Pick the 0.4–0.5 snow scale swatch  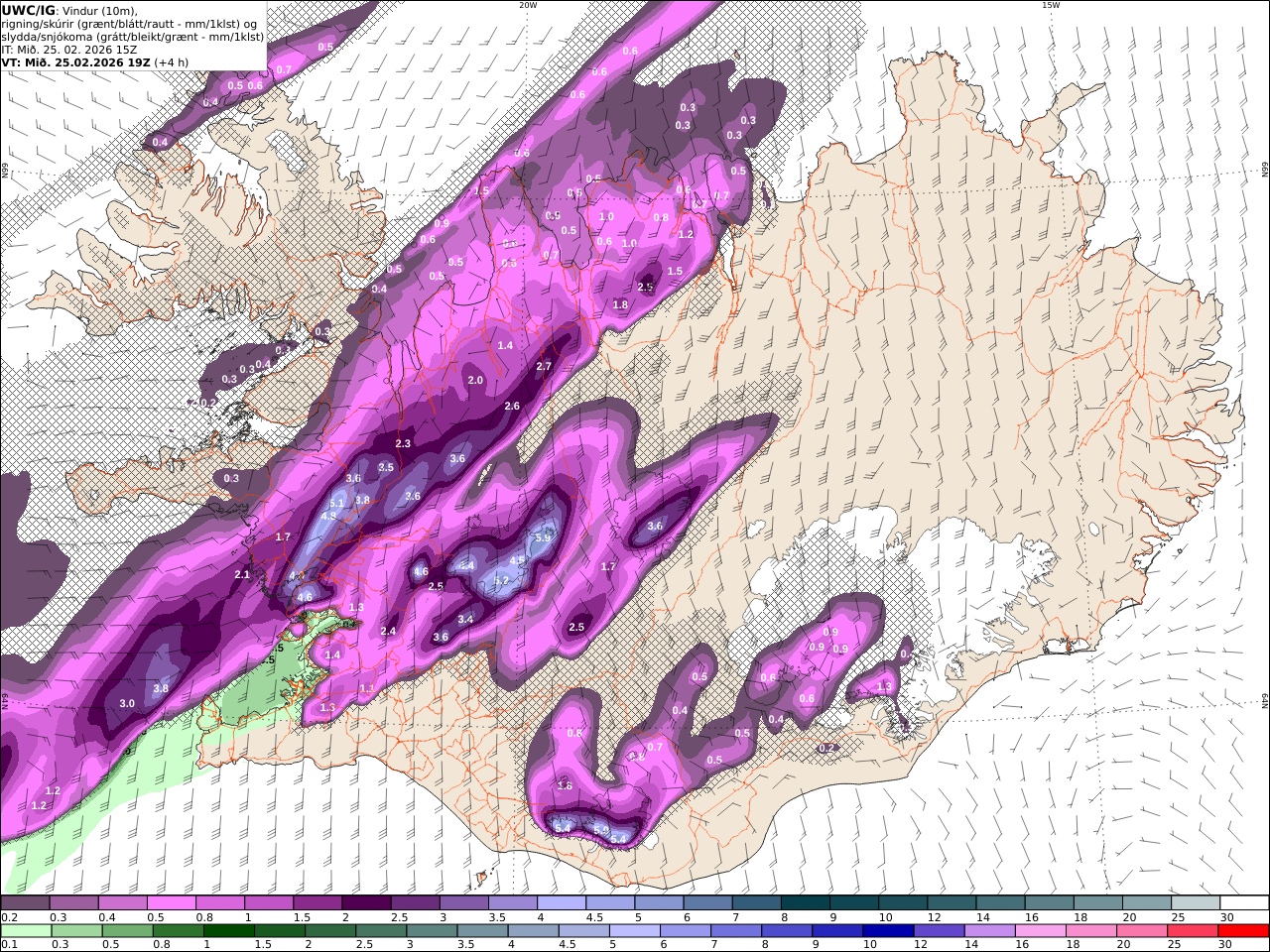coord(122,902)
